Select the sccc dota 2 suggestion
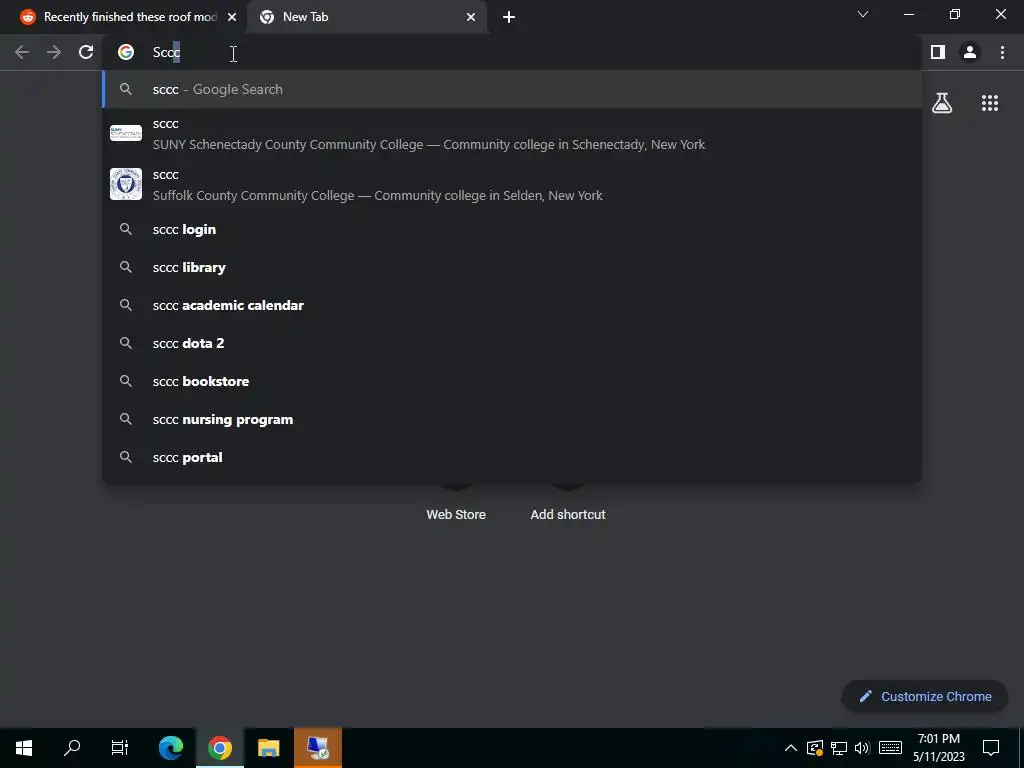 (x=512, y=343)
